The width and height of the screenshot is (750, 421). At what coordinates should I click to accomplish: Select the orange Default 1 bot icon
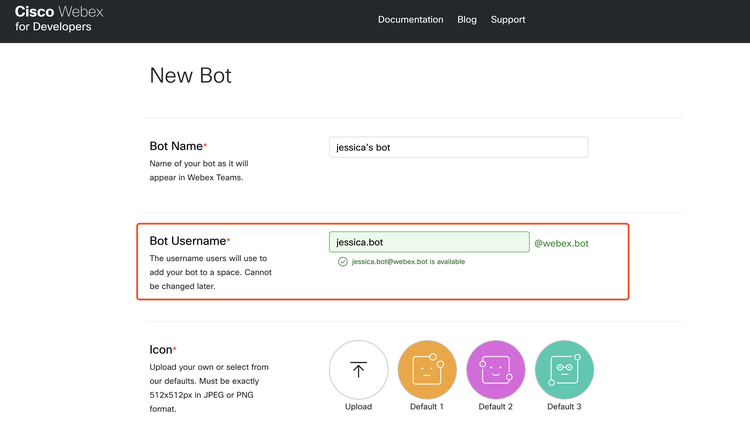pos(427,370)
